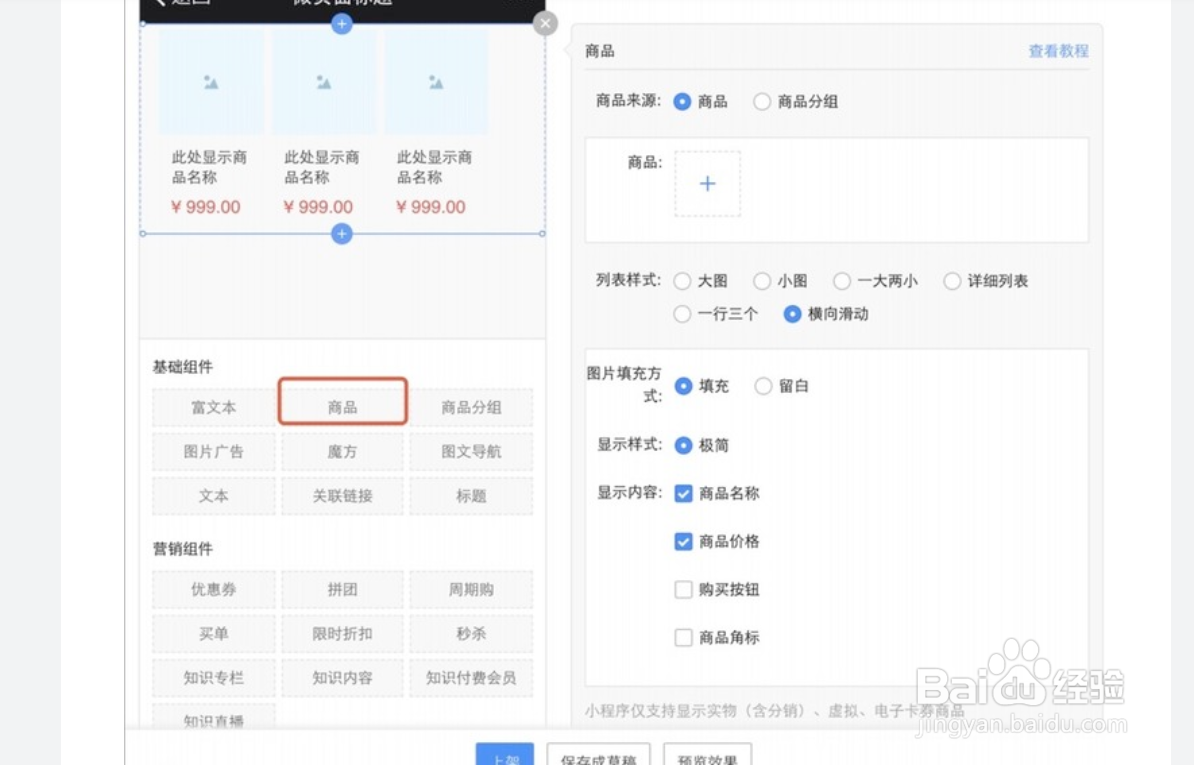
Task: Select the 大图 list style
Action: coord(682,281)
